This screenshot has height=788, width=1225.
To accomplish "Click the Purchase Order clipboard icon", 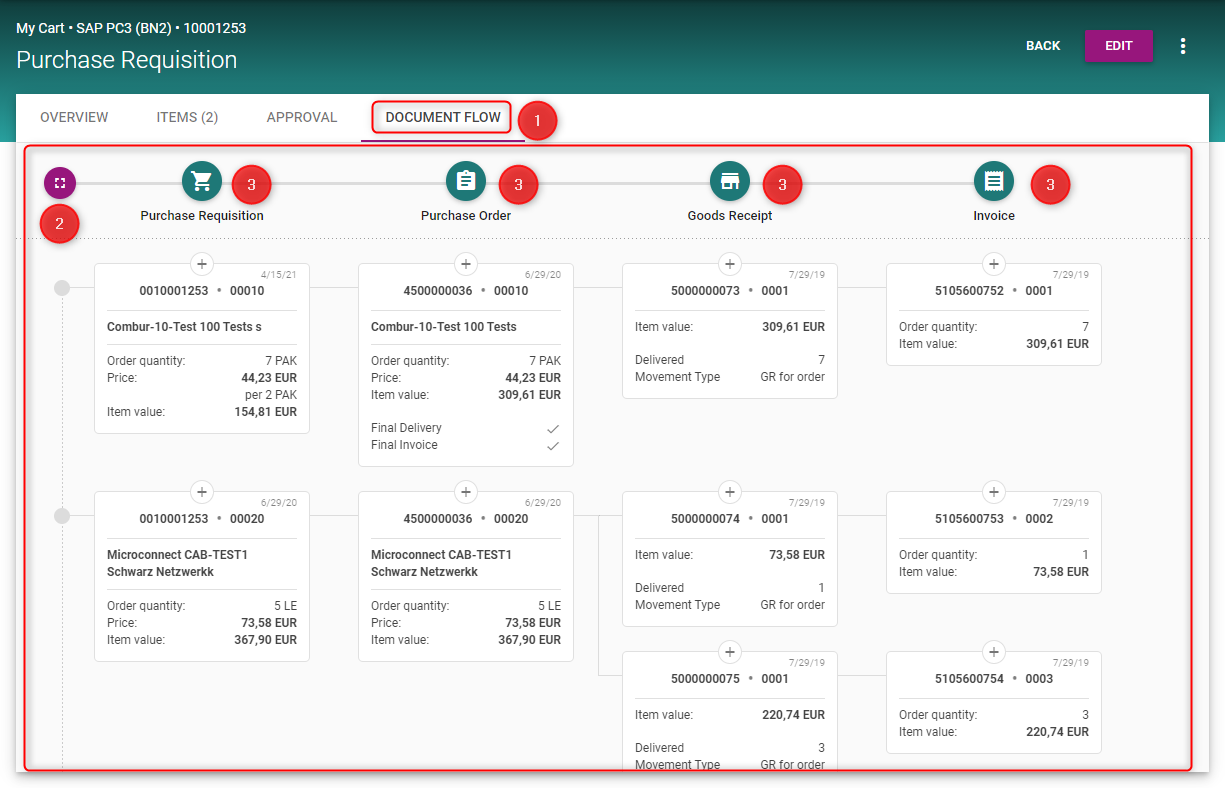I will [466, 181].
